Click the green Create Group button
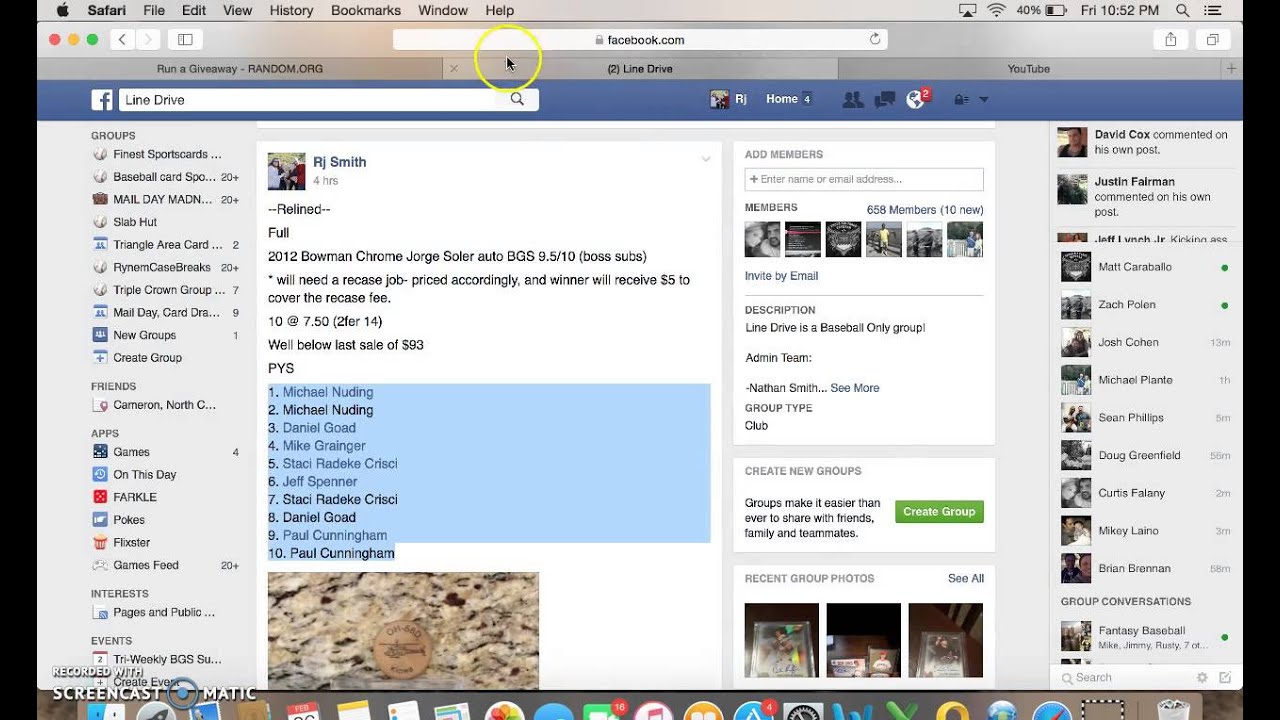 coord(939,511)
